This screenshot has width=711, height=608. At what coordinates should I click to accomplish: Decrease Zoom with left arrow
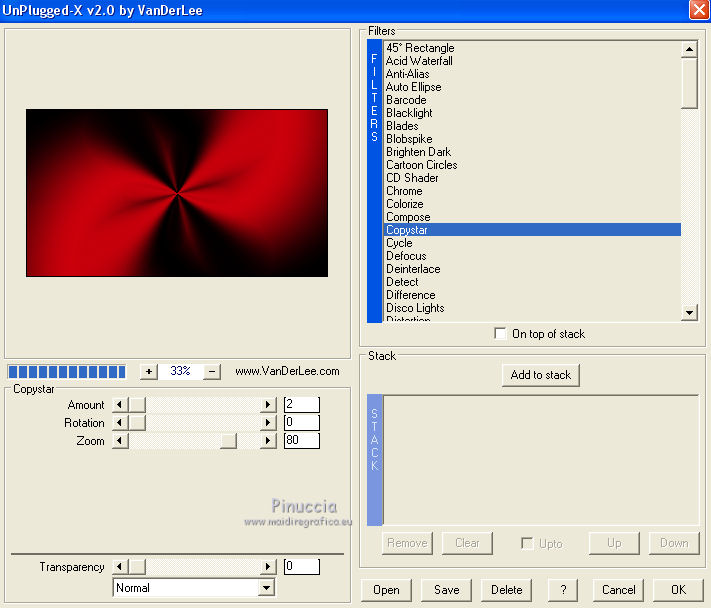[x=120, y=441]
